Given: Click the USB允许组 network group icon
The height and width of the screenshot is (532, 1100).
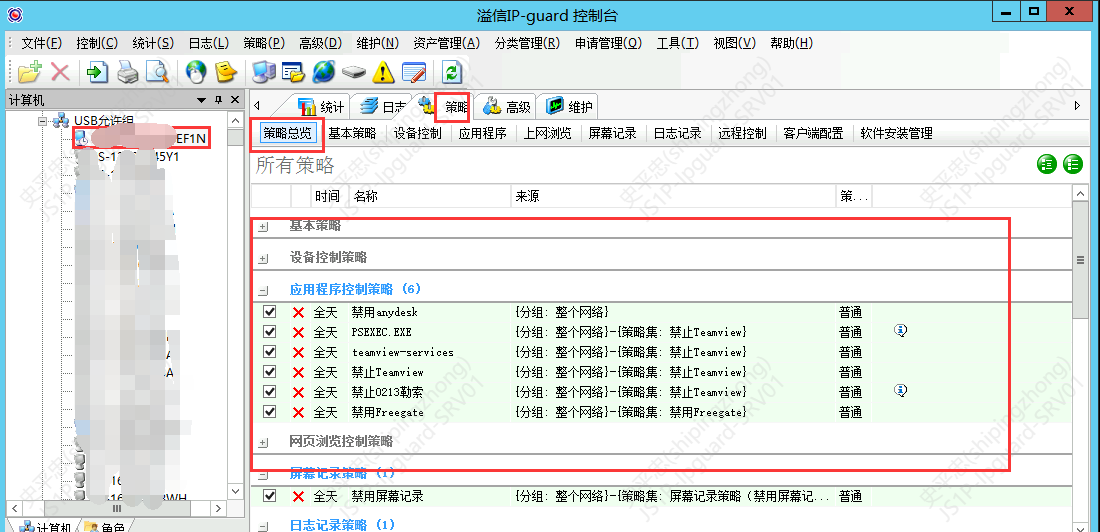Looking at the screenshot, I should (60, 121).
